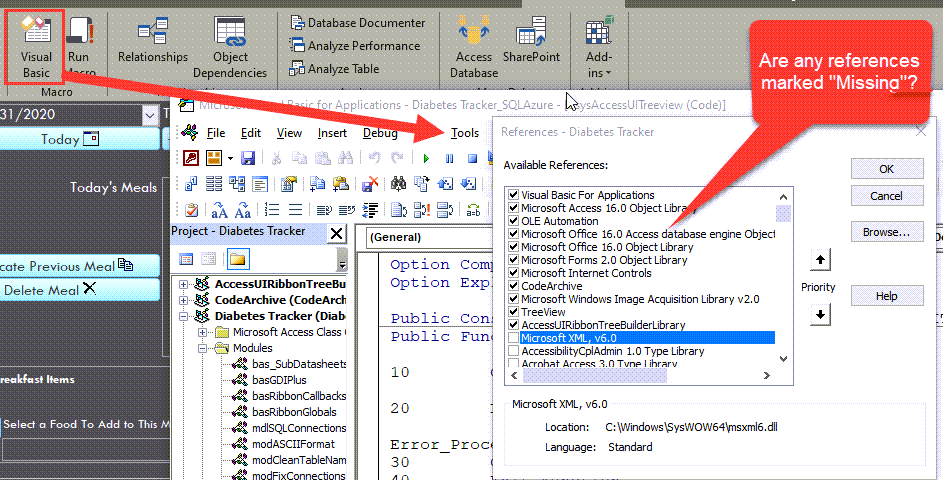
Task: Open the (General) object combo box
Action: (428, 238)
